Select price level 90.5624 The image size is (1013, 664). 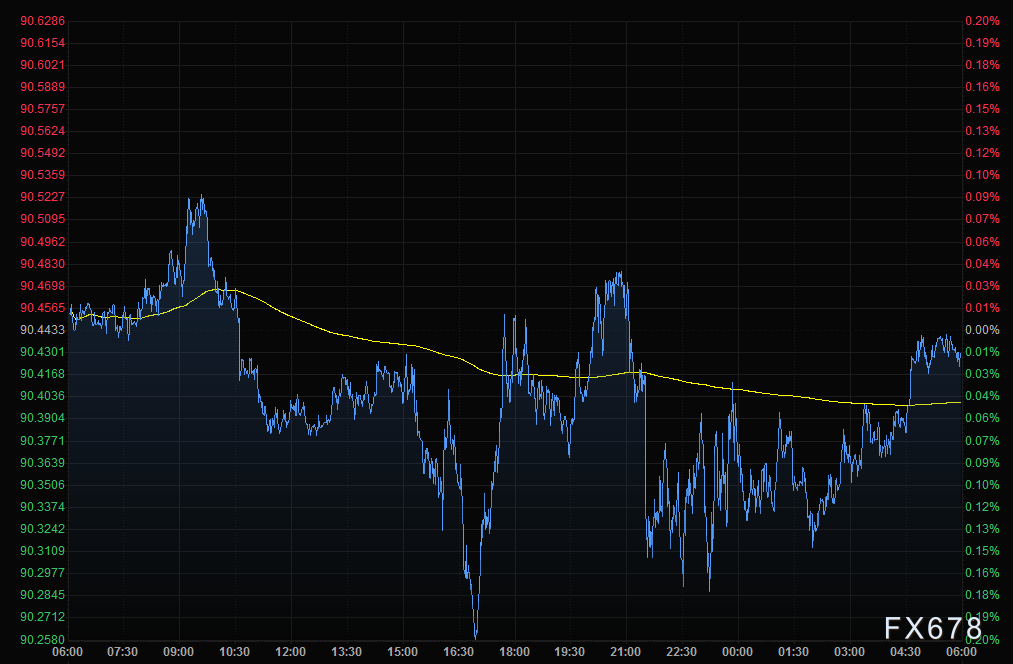tap(43, 130)
